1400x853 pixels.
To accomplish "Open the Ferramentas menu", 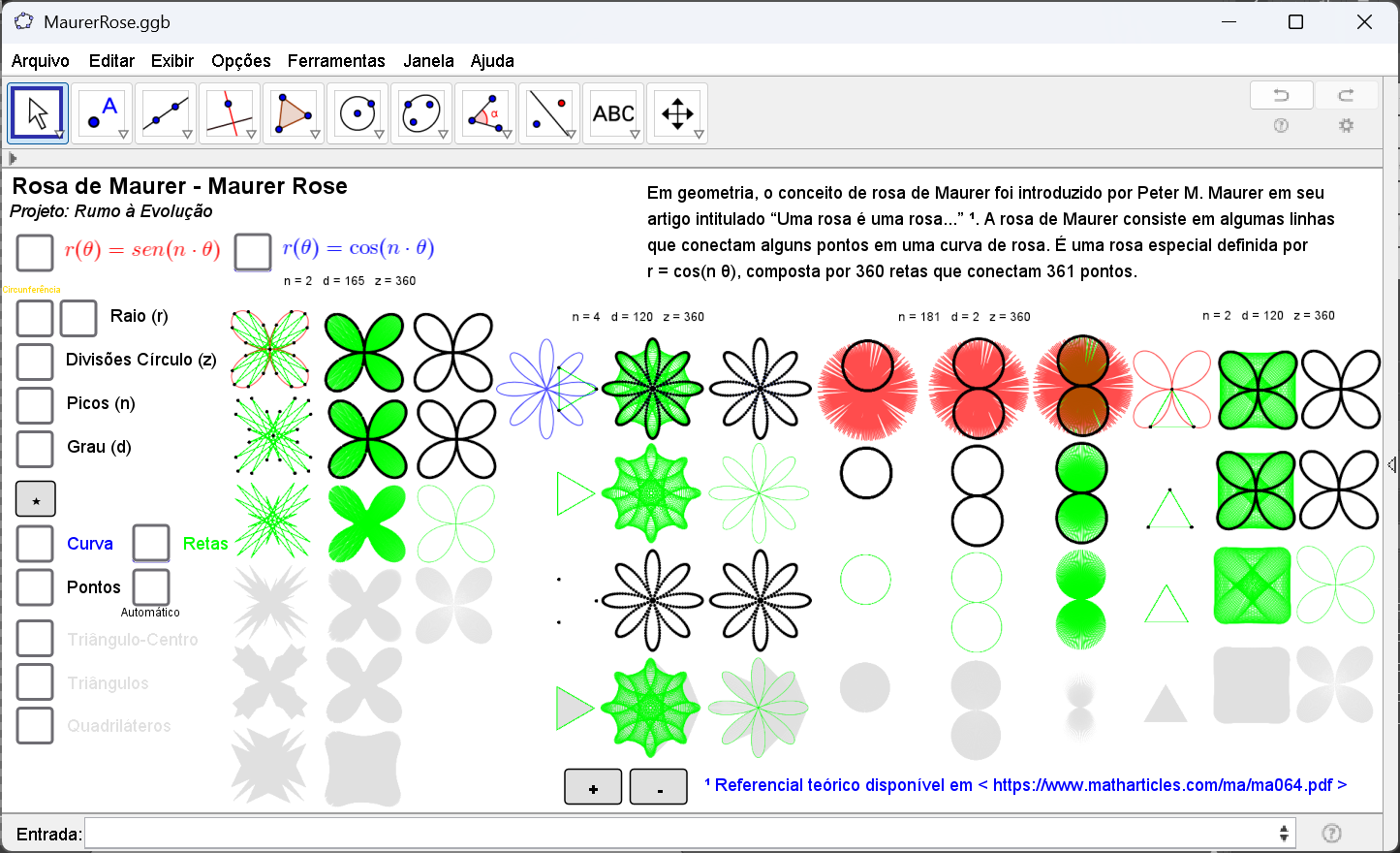I will coord(336,60).
